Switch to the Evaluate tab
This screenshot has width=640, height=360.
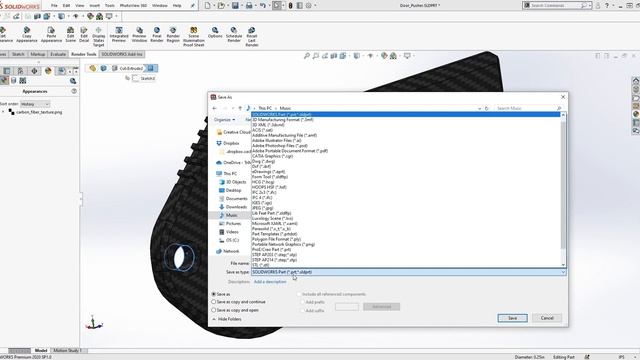(58, 54)
